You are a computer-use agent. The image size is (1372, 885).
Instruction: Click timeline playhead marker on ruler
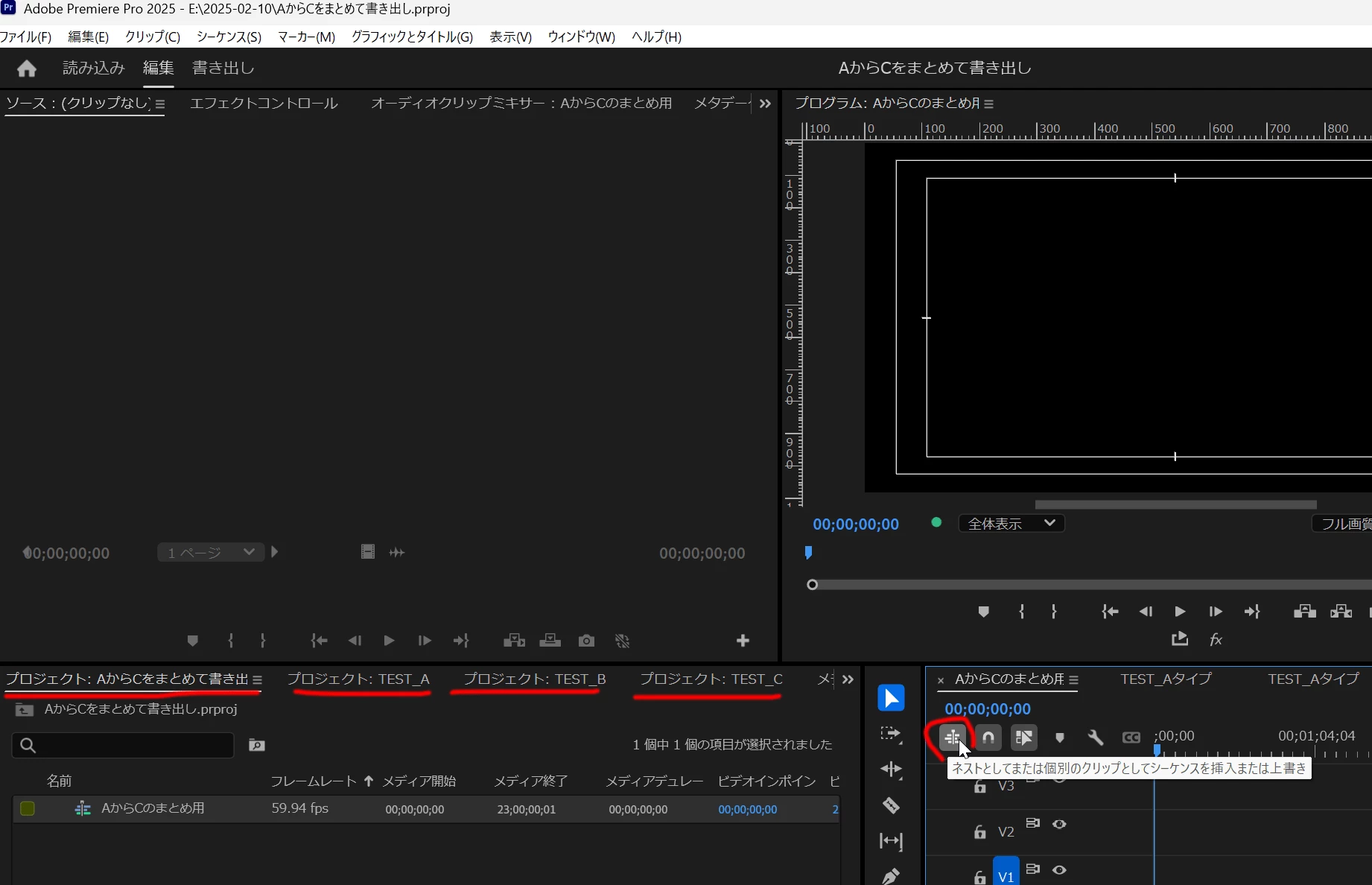click(x=1157, y=751)
